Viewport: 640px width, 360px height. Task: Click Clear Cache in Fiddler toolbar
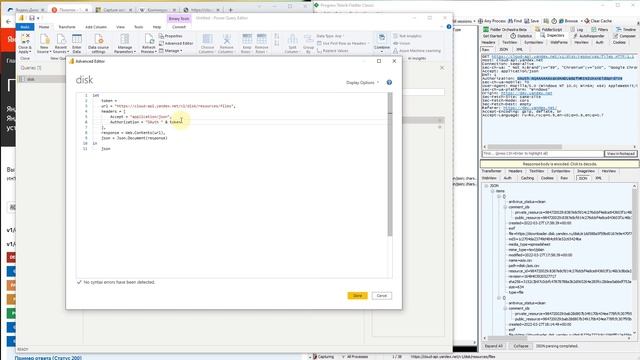598,21
